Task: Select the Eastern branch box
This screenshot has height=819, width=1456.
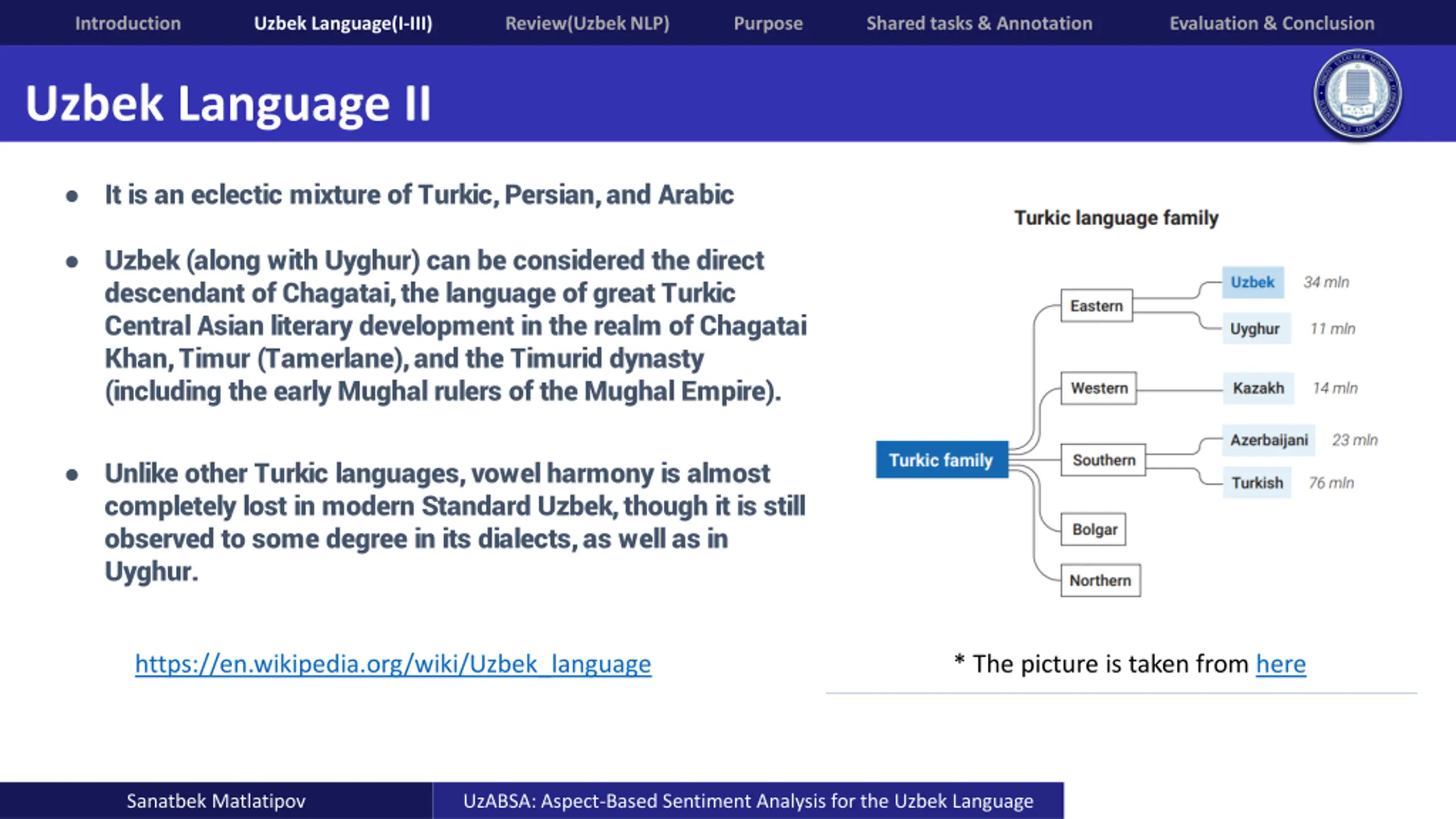Action: (x=1097, y=305)
